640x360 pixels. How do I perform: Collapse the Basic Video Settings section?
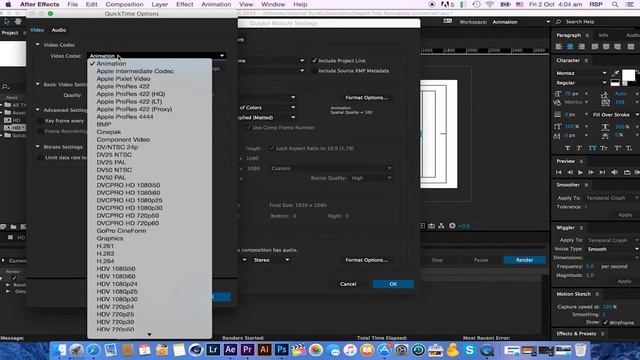coord(38,84)
